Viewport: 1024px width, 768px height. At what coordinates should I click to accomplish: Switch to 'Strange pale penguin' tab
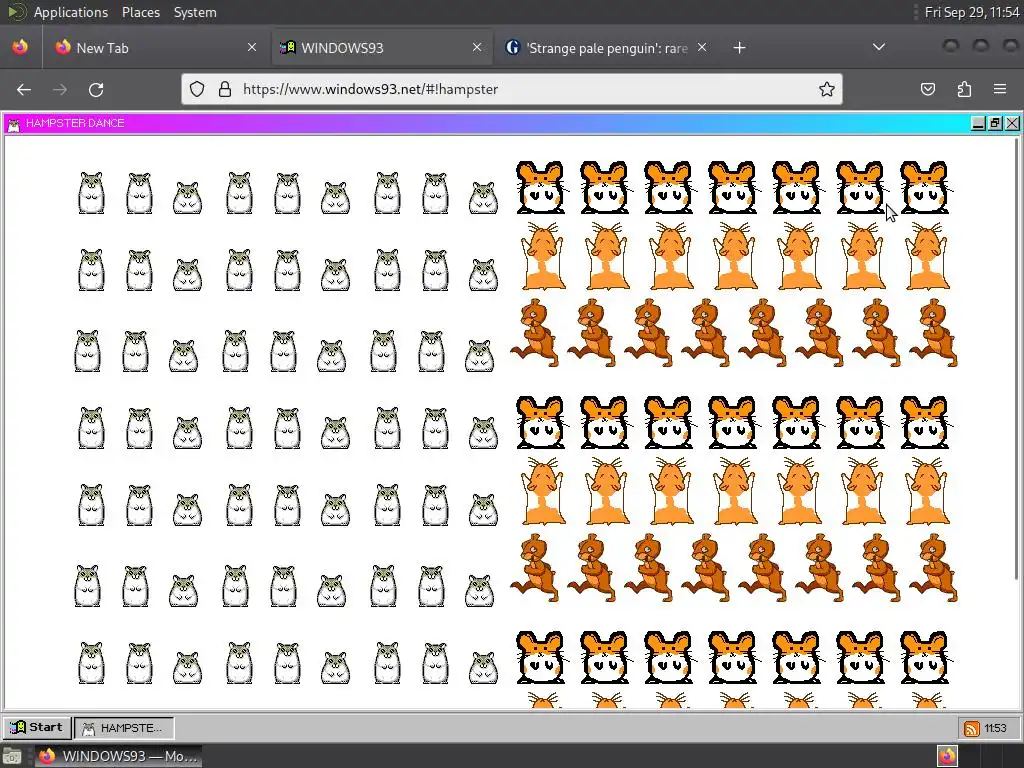[x=606, y=47]
